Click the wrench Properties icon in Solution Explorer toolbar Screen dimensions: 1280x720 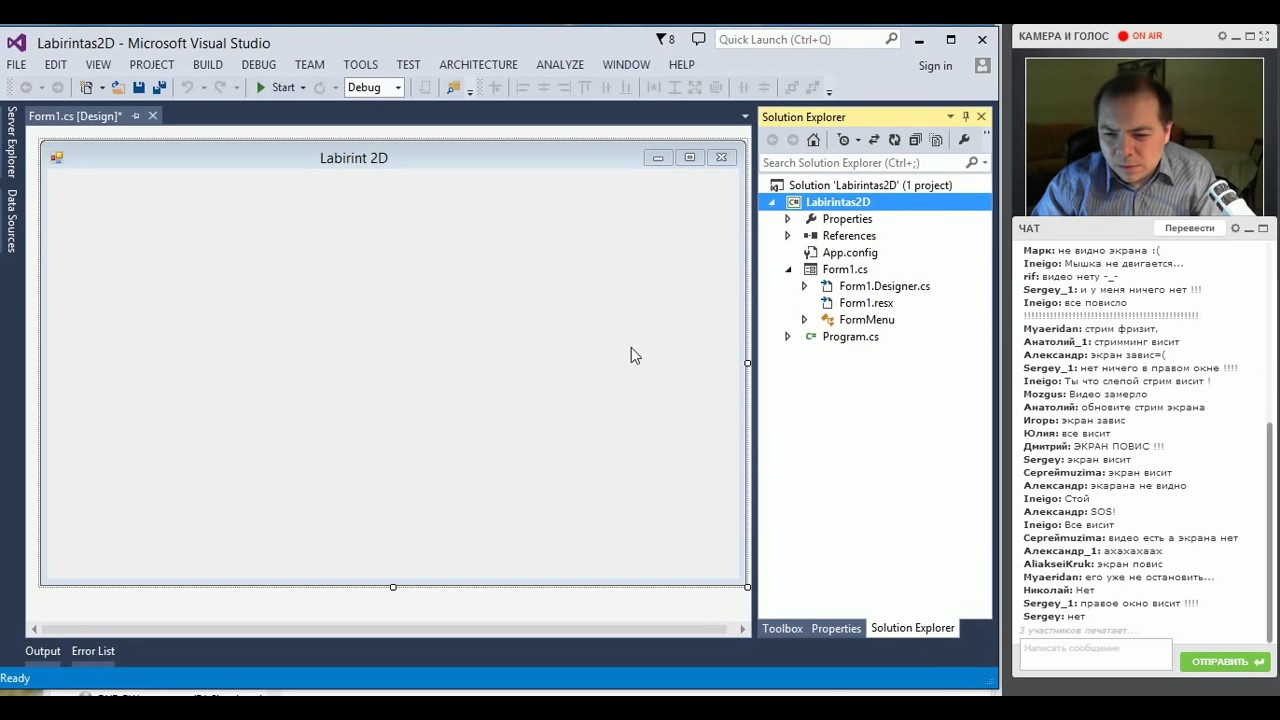click(x=964, y=140)
